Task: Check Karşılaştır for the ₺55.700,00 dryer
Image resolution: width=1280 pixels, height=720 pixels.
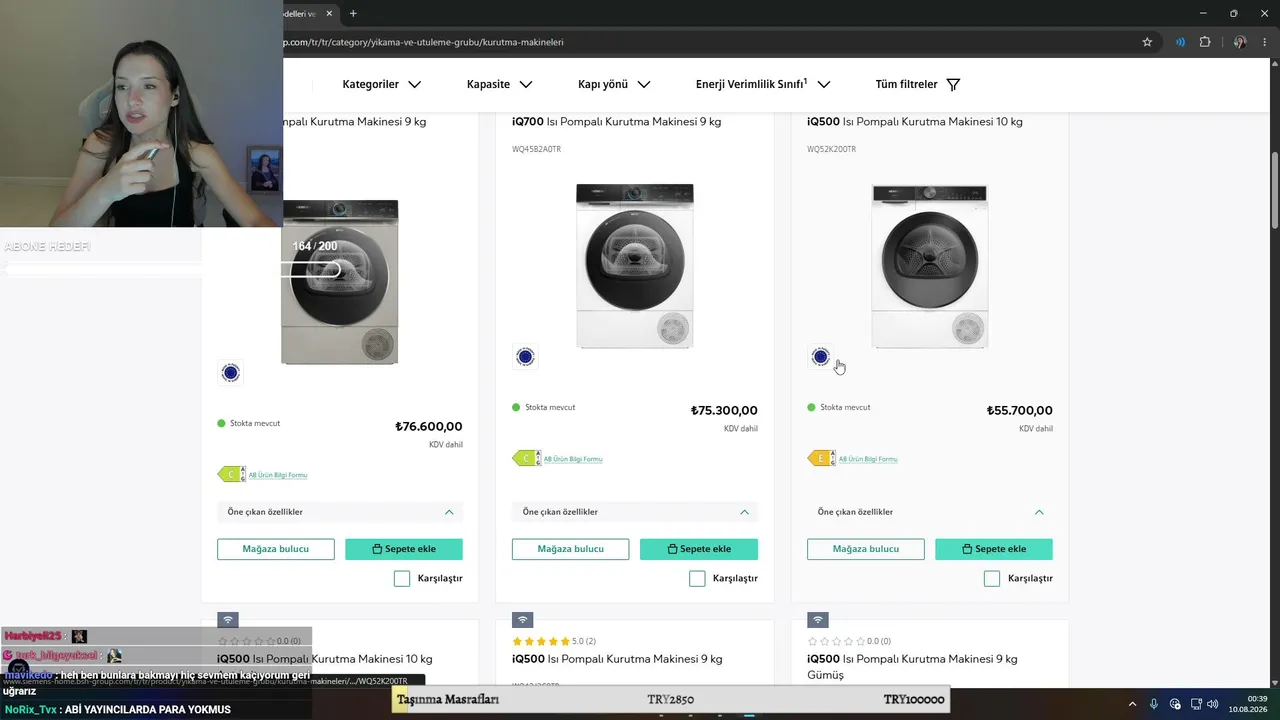Action: coord(992,578)
